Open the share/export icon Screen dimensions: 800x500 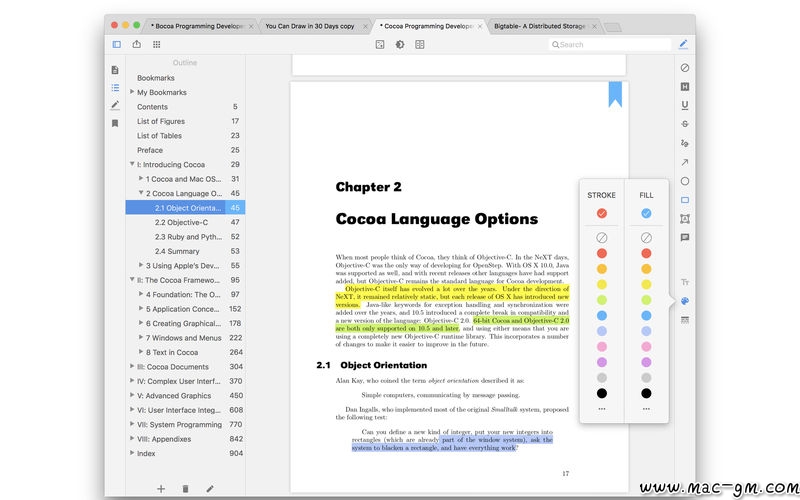tap(137, 44)
